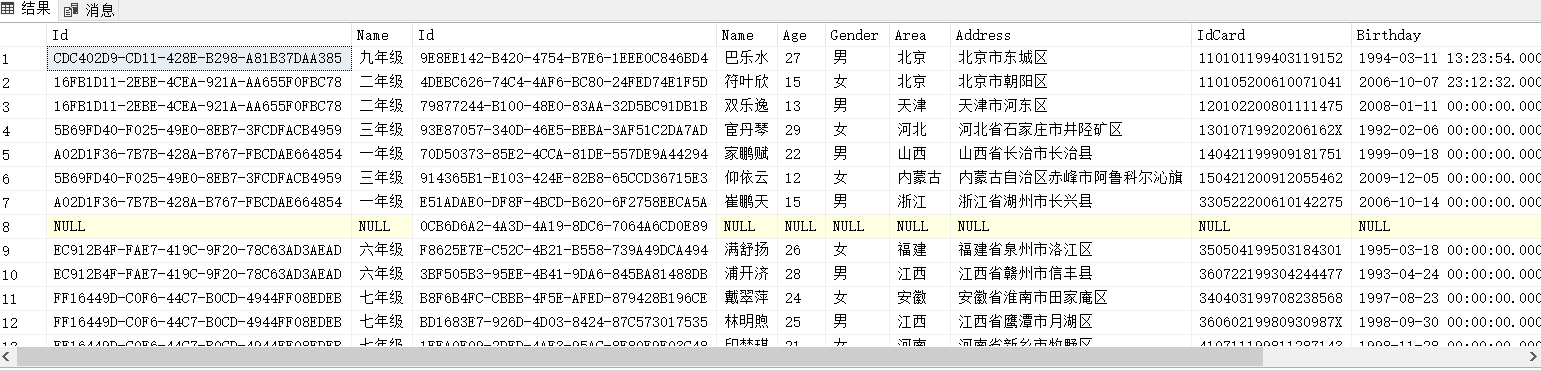Click the name cell 双乐逸

point(746,107)
